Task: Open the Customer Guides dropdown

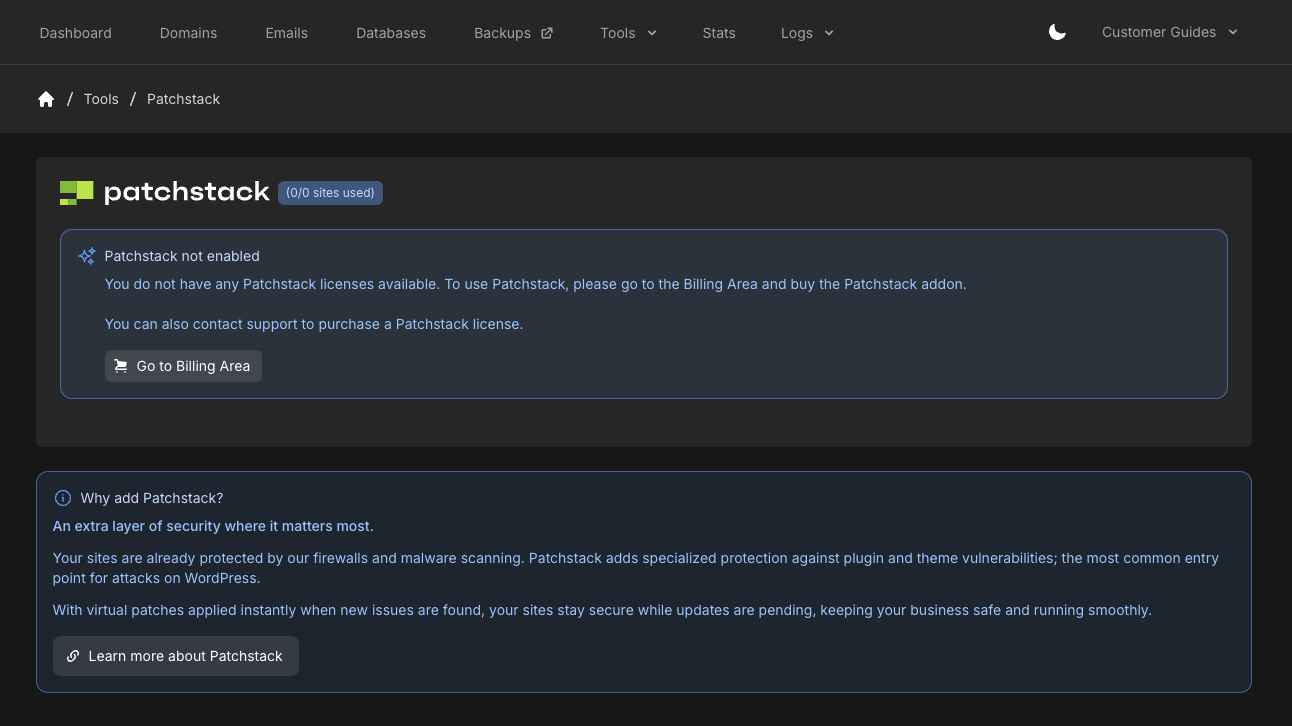Action: tap(1170, 32)
